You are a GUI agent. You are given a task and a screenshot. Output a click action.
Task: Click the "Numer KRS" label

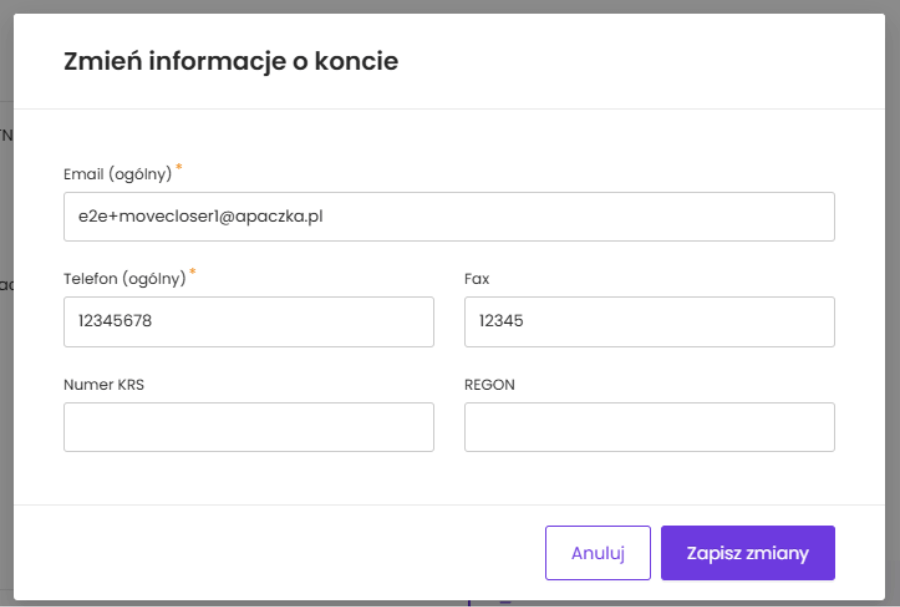pyautogui.click(x=103, y=385)
